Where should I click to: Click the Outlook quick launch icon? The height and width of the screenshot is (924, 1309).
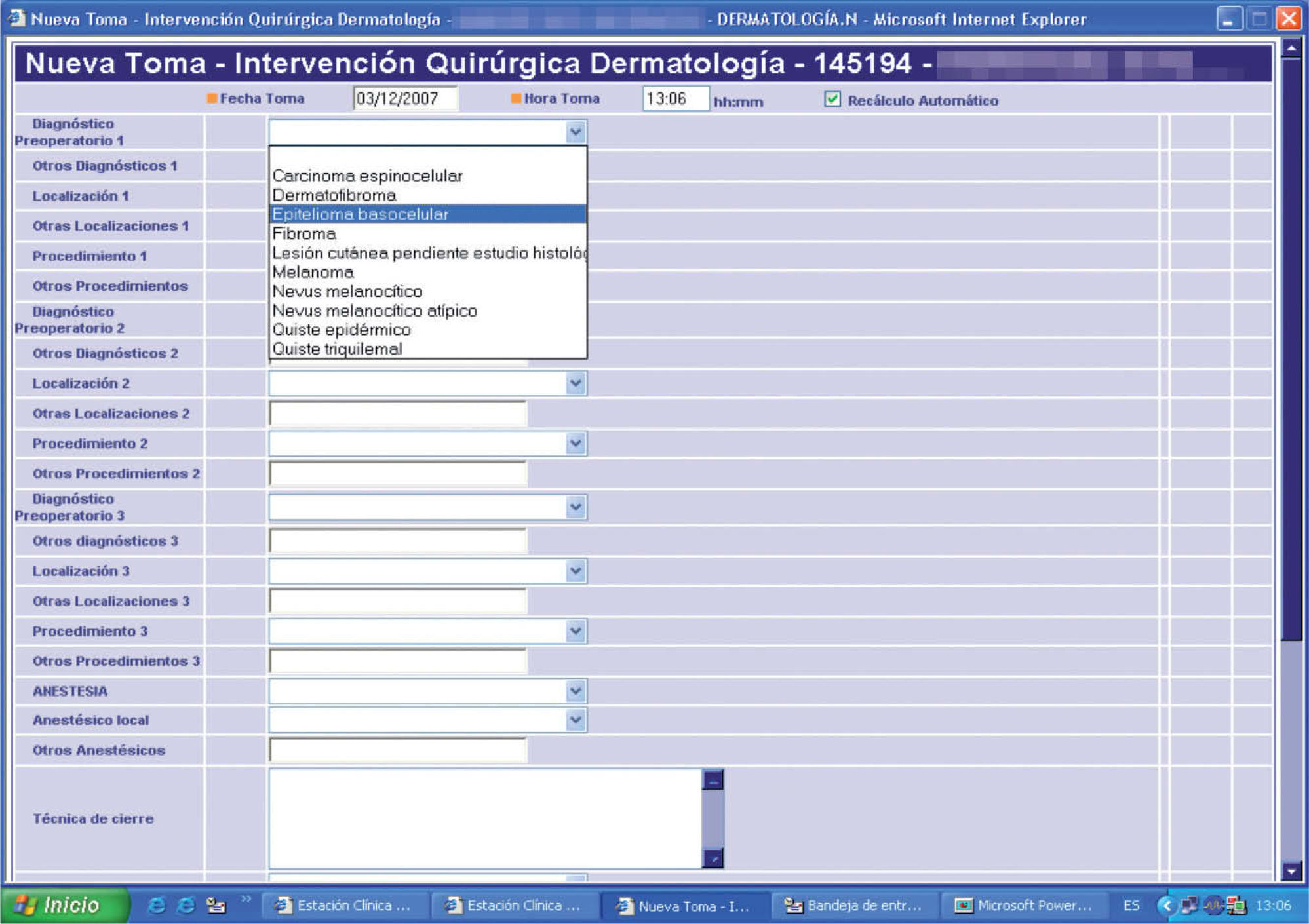click(x=216, y=905)
